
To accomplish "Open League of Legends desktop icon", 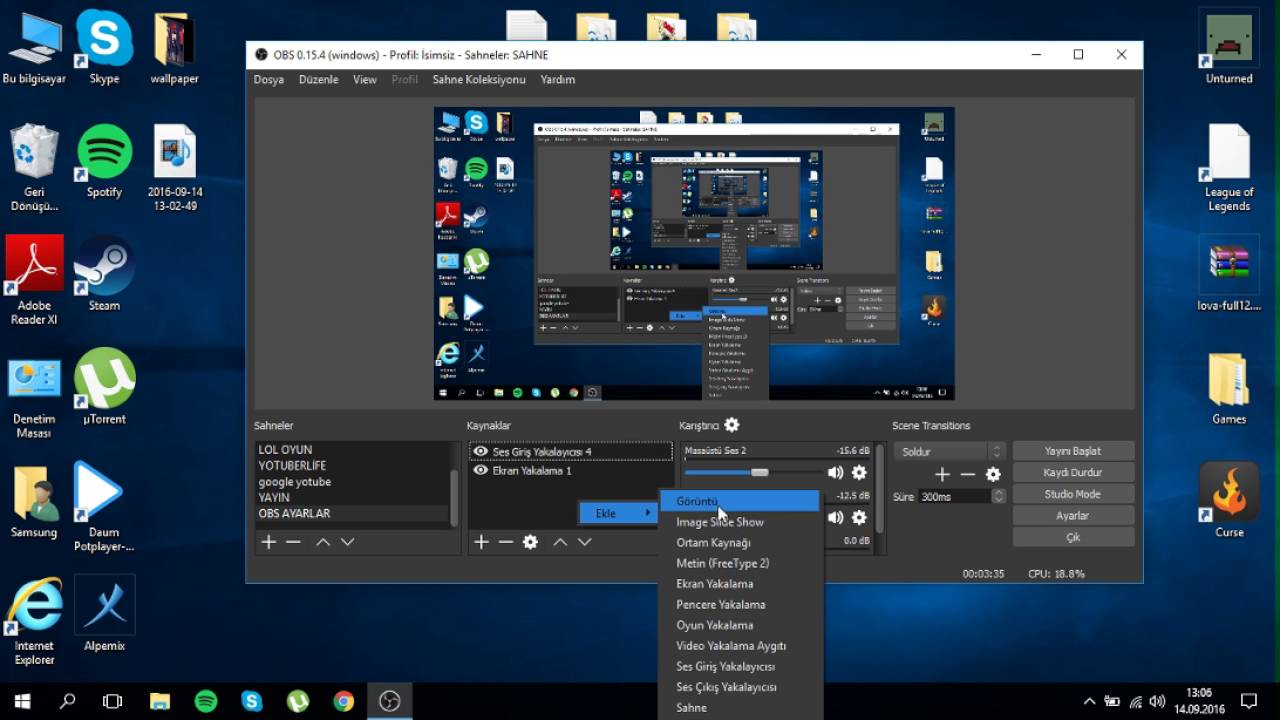I will point(1229,167).
